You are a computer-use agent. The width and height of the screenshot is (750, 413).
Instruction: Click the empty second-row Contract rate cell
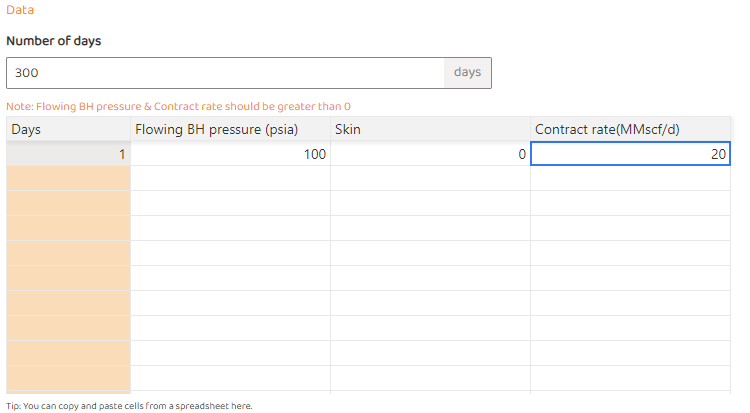[x=630, y=178]
